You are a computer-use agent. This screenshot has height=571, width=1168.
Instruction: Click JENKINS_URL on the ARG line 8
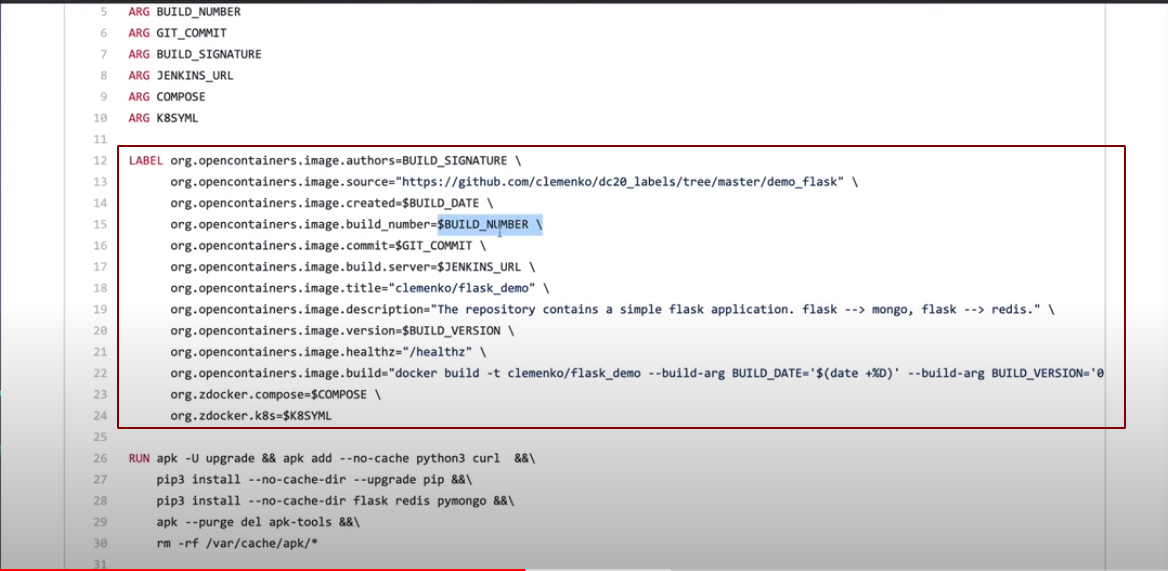(194, 75)
